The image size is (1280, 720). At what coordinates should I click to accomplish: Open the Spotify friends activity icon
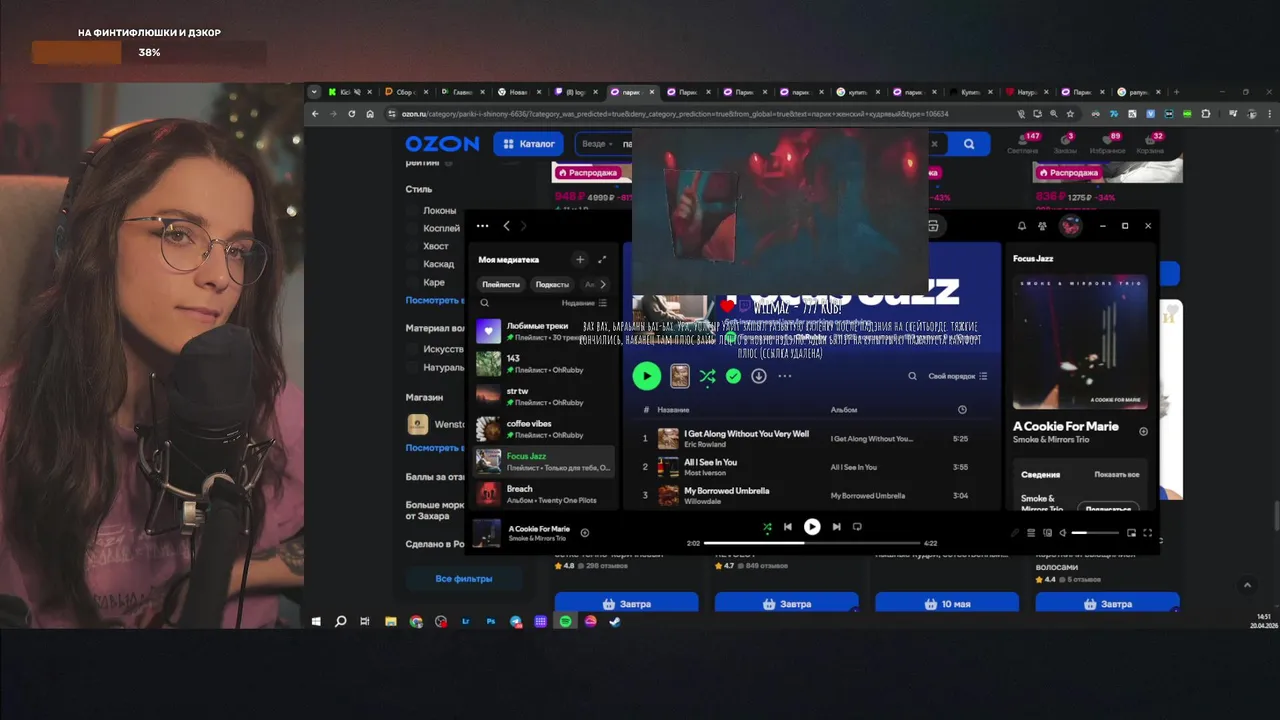point(1043,226)
